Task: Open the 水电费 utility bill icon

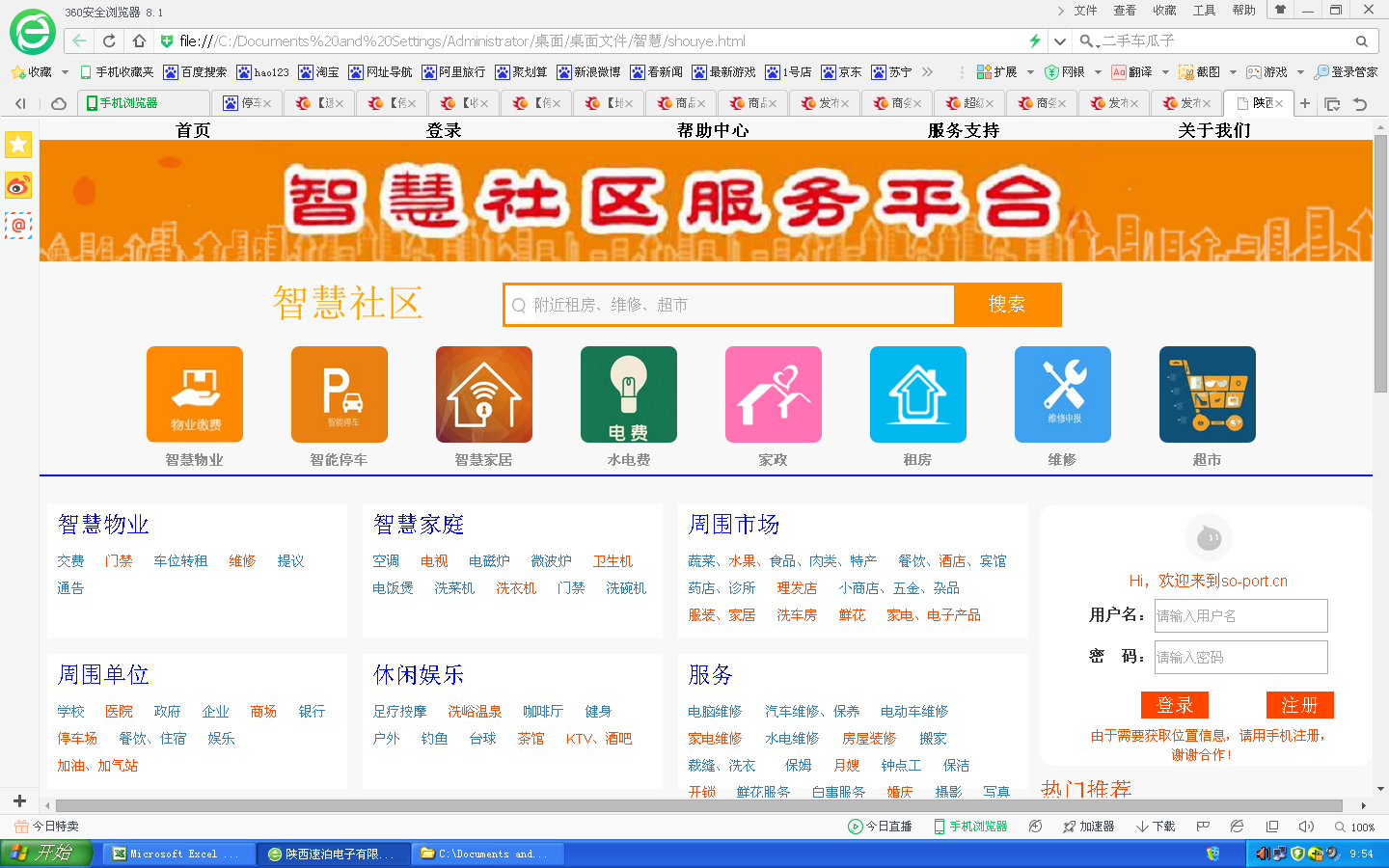Action: pyautogui.click(x=629, y=394)
